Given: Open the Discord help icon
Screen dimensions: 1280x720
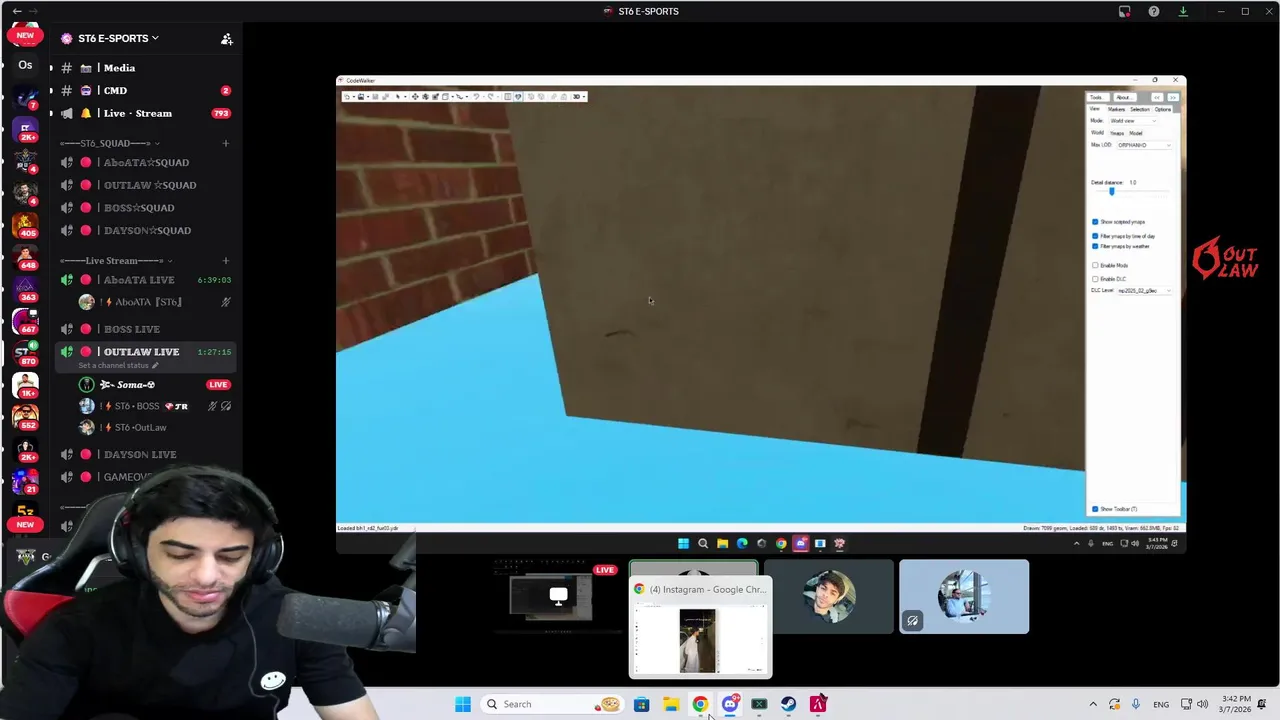Looking at the screenshot, I should coord(1154,11).
